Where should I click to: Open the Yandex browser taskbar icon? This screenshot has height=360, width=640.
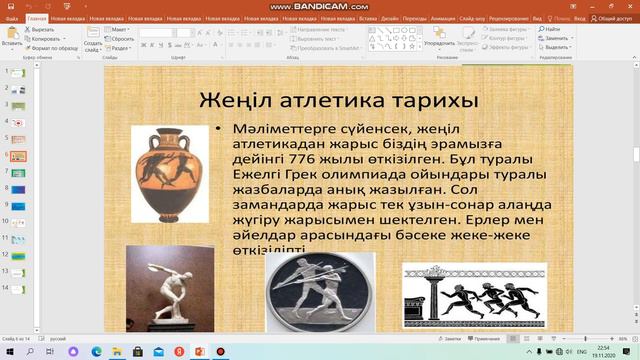click(x=179, y=351)
